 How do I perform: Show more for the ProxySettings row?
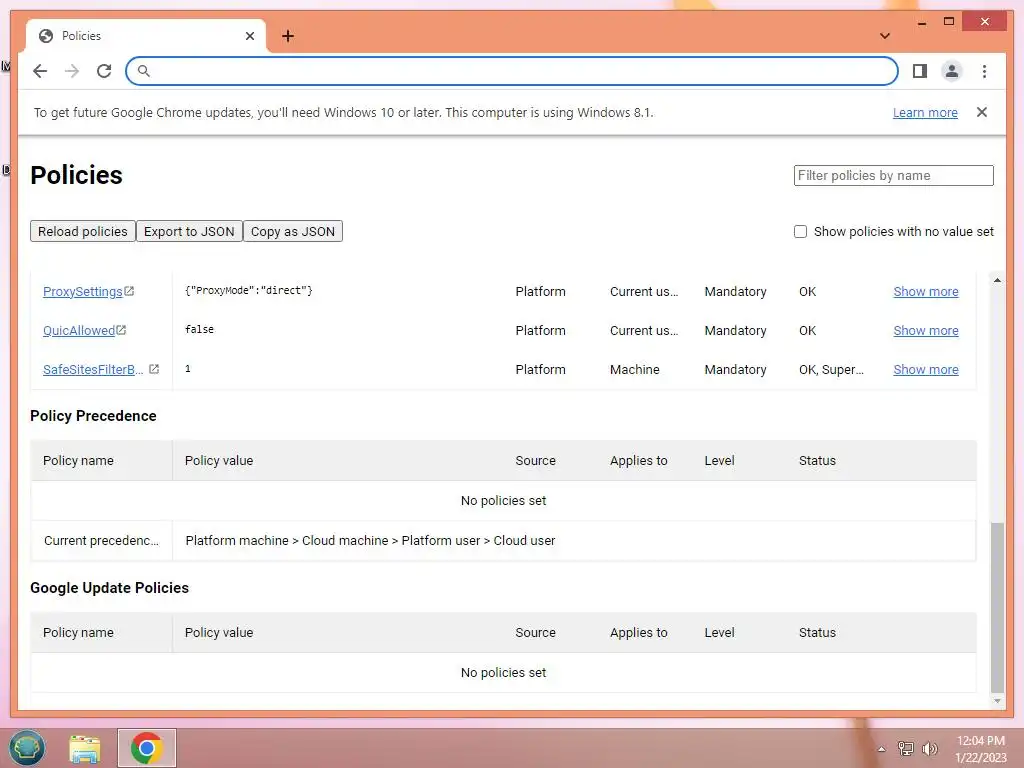[x=925, y=291]
